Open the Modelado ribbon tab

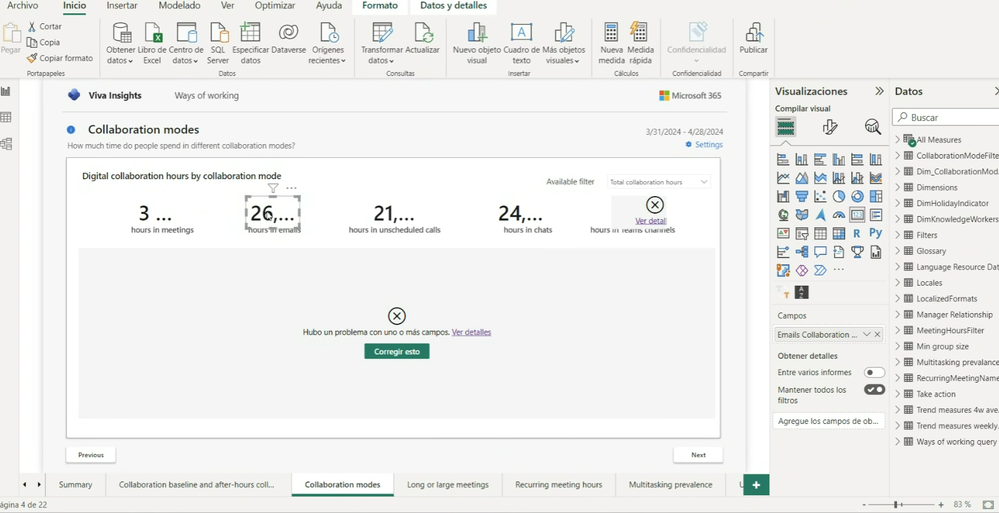[x=179, y=6]
